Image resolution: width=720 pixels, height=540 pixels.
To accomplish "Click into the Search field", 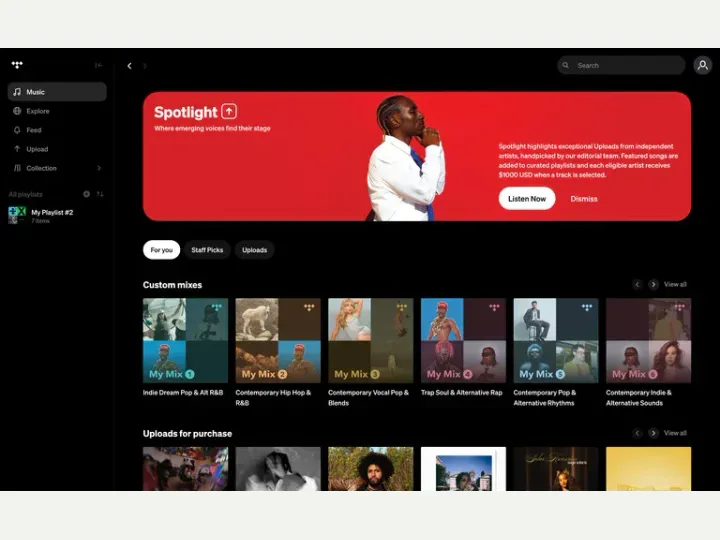I will (621, 65).
